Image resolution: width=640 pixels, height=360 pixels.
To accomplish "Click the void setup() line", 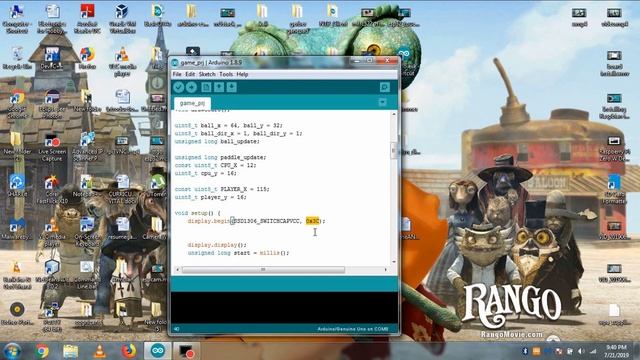I will pyautogui.click(x=197, y=213).
